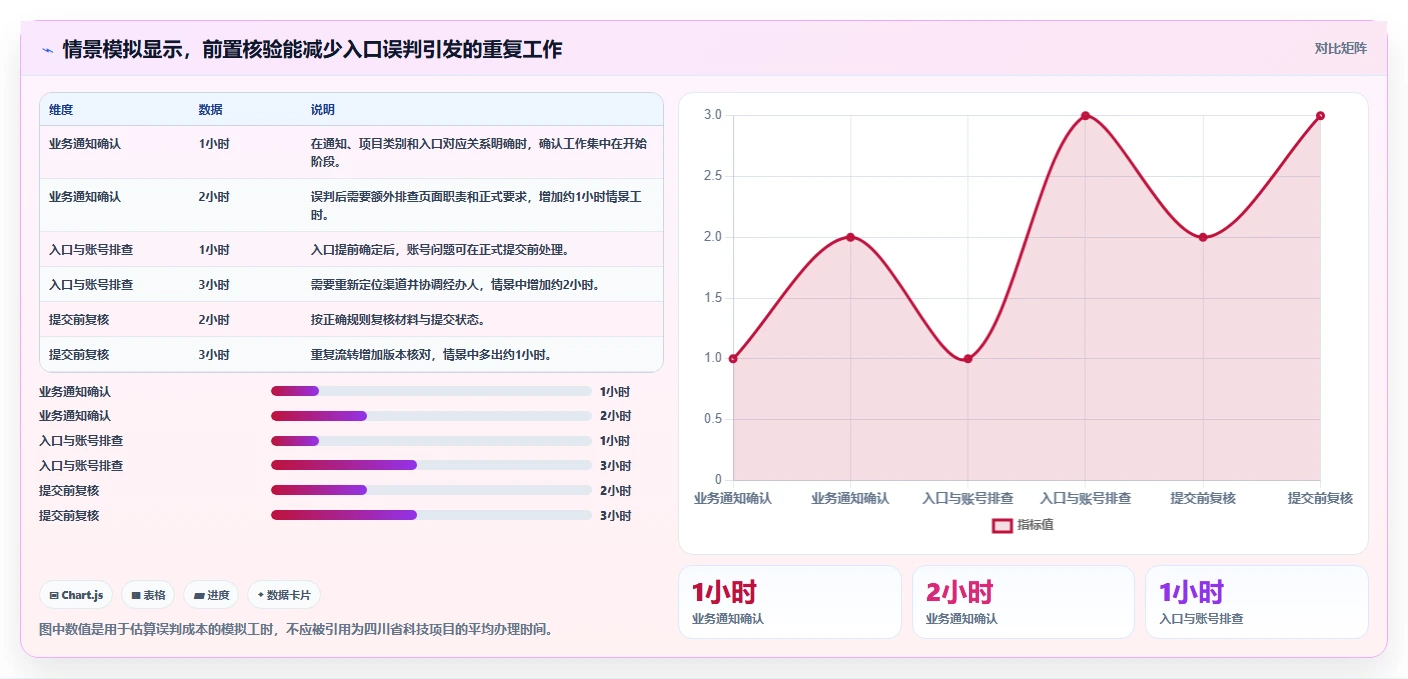Click the 入口与账号排查 progress bar valued 3小时
The image size is (1408, 679).
(431, 465)
